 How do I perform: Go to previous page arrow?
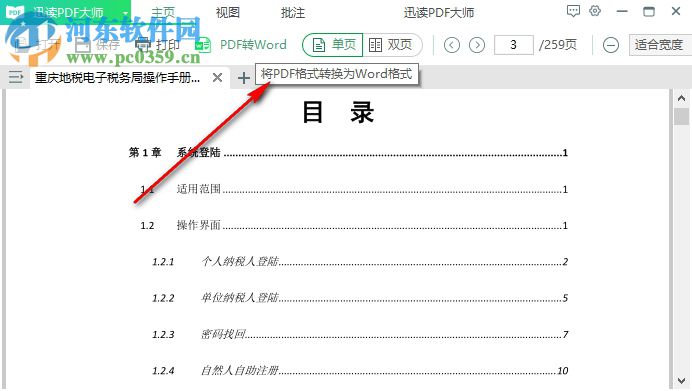451,45
